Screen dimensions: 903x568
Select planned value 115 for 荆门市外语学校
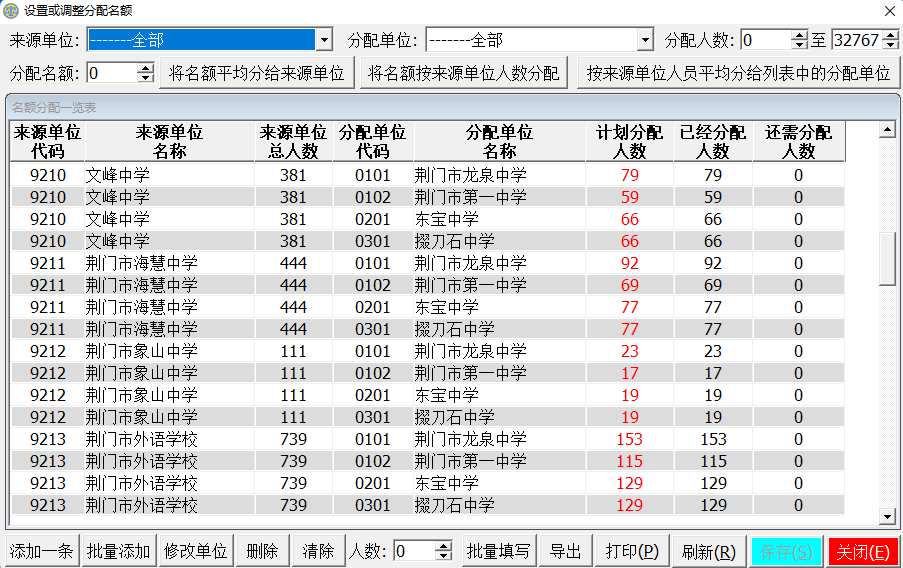coord(629,461)
